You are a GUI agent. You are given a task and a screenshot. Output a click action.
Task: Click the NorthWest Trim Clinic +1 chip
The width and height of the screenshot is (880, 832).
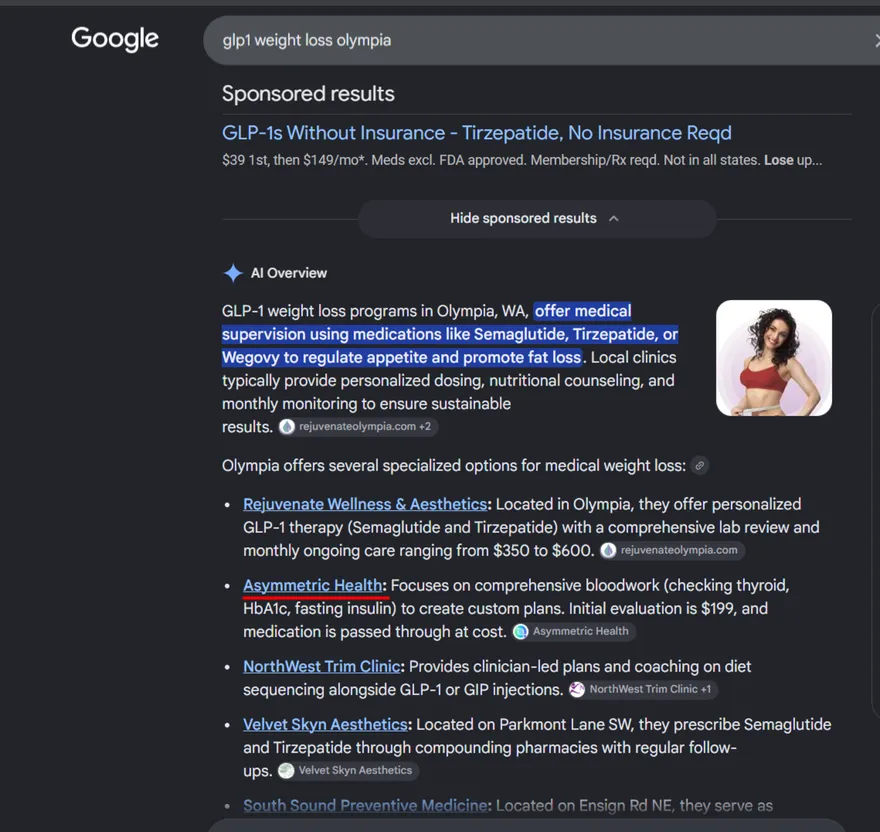643,689
